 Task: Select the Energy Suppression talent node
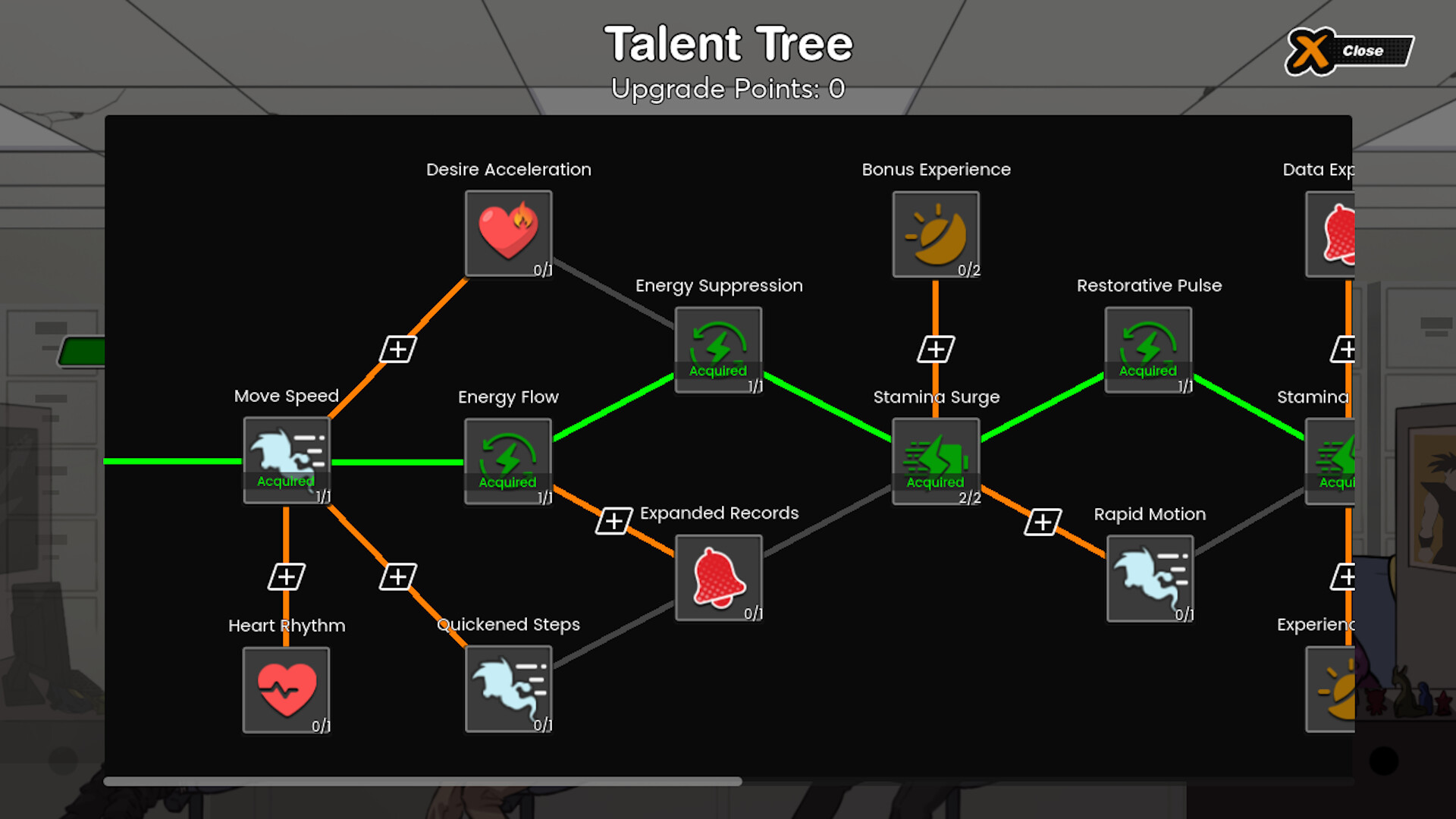[x=718, y=350]
